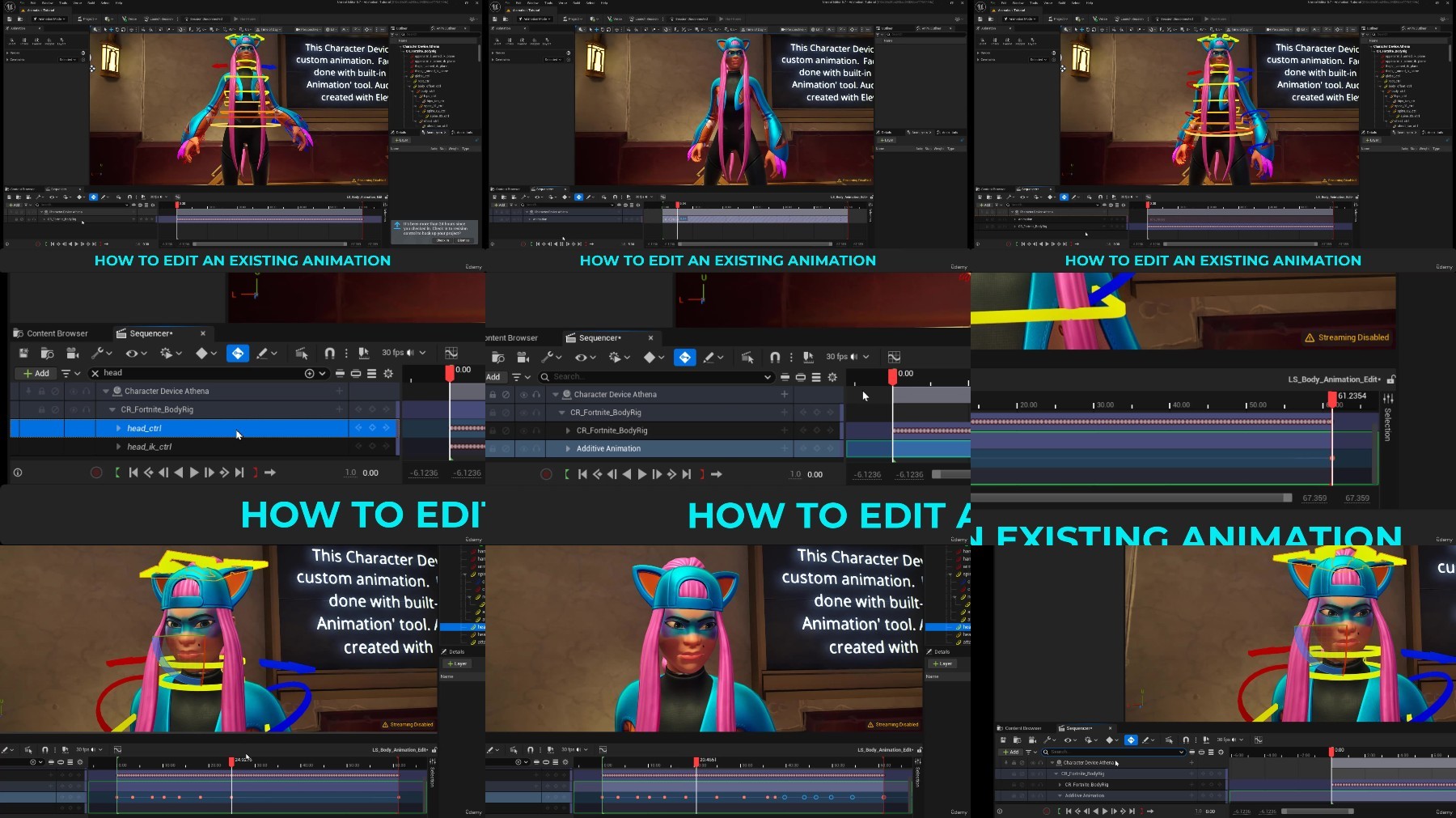Click plus on Additive Animation row, middle-center Sequencer

pyautogui.click(x=784, y=448)
